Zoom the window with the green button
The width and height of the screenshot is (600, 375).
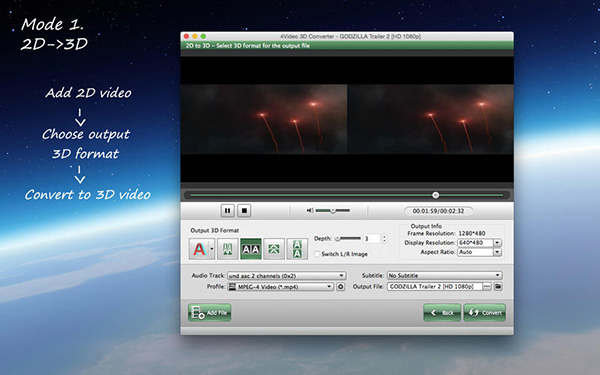click(203, 36)
